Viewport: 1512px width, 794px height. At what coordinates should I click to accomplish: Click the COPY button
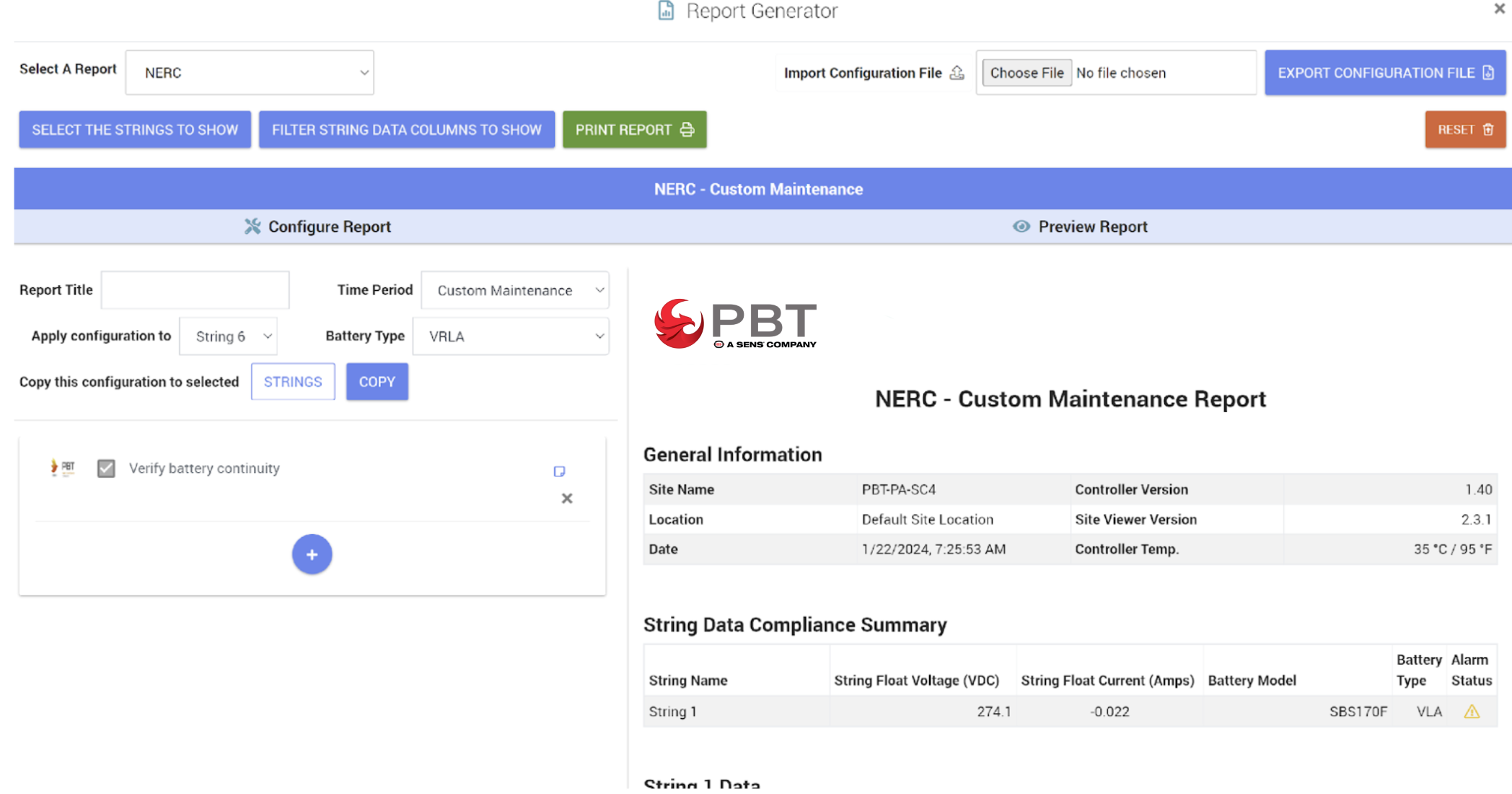click(x=377, y=381)
